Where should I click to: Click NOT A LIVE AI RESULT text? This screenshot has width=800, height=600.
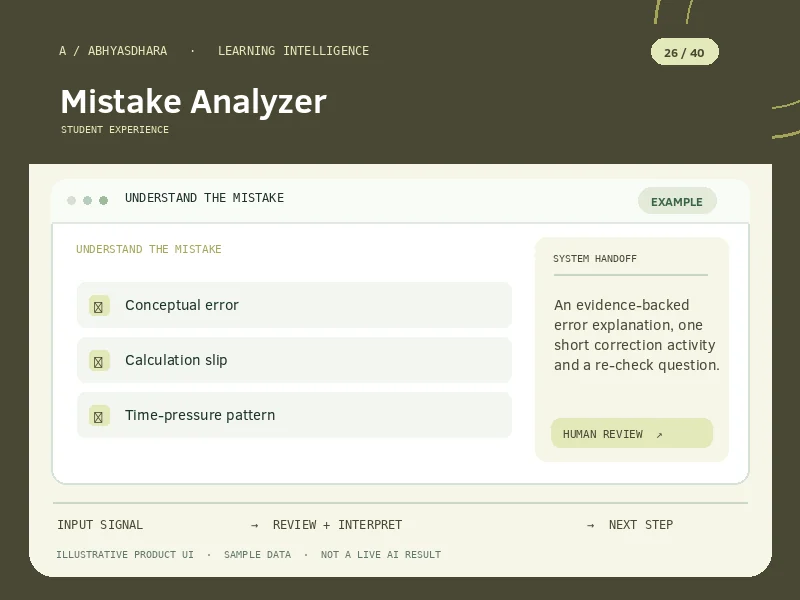pyautogui.click(x=381, y=555)
